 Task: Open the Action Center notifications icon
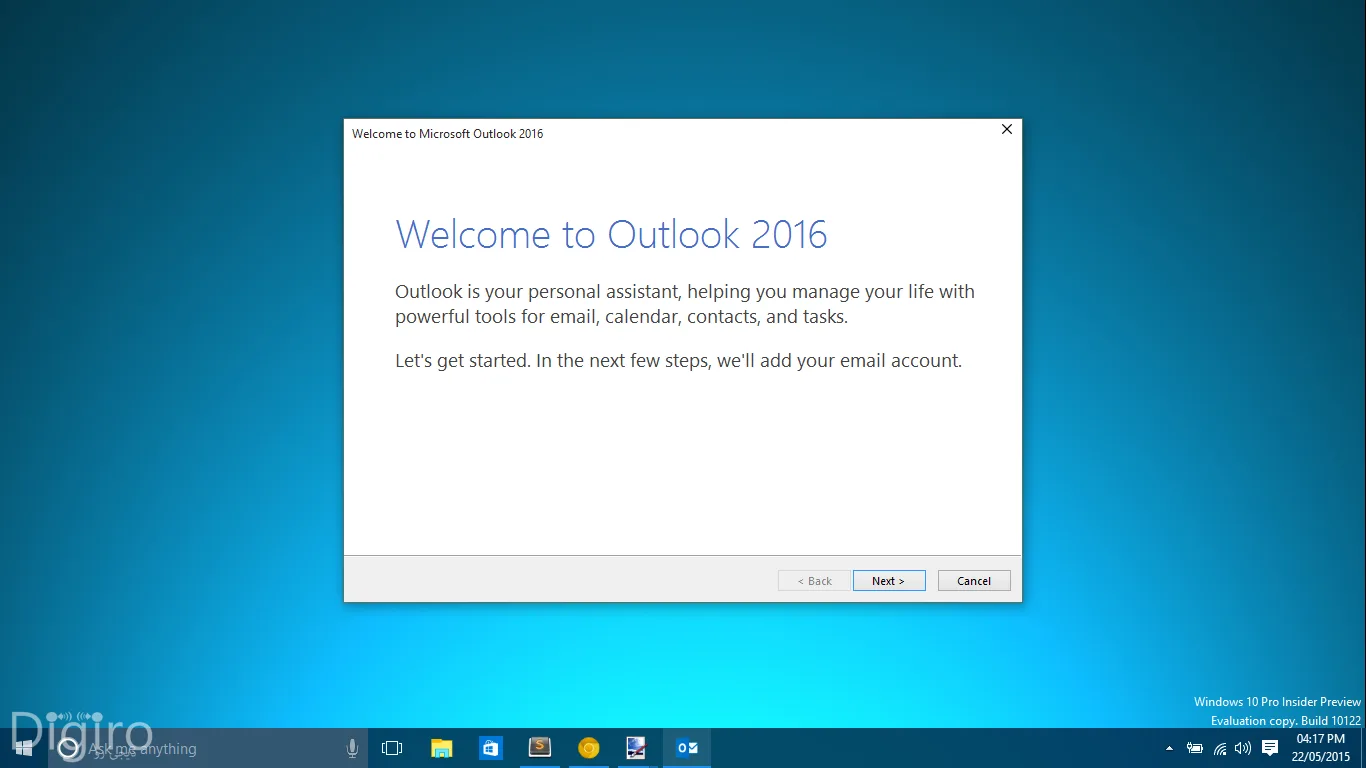(x=1270, y=748)
